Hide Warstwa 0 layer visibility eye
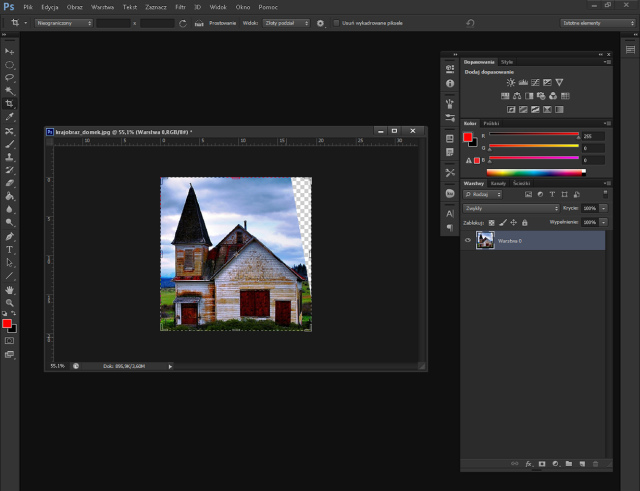The image size is (640, 491). [468, 240]
